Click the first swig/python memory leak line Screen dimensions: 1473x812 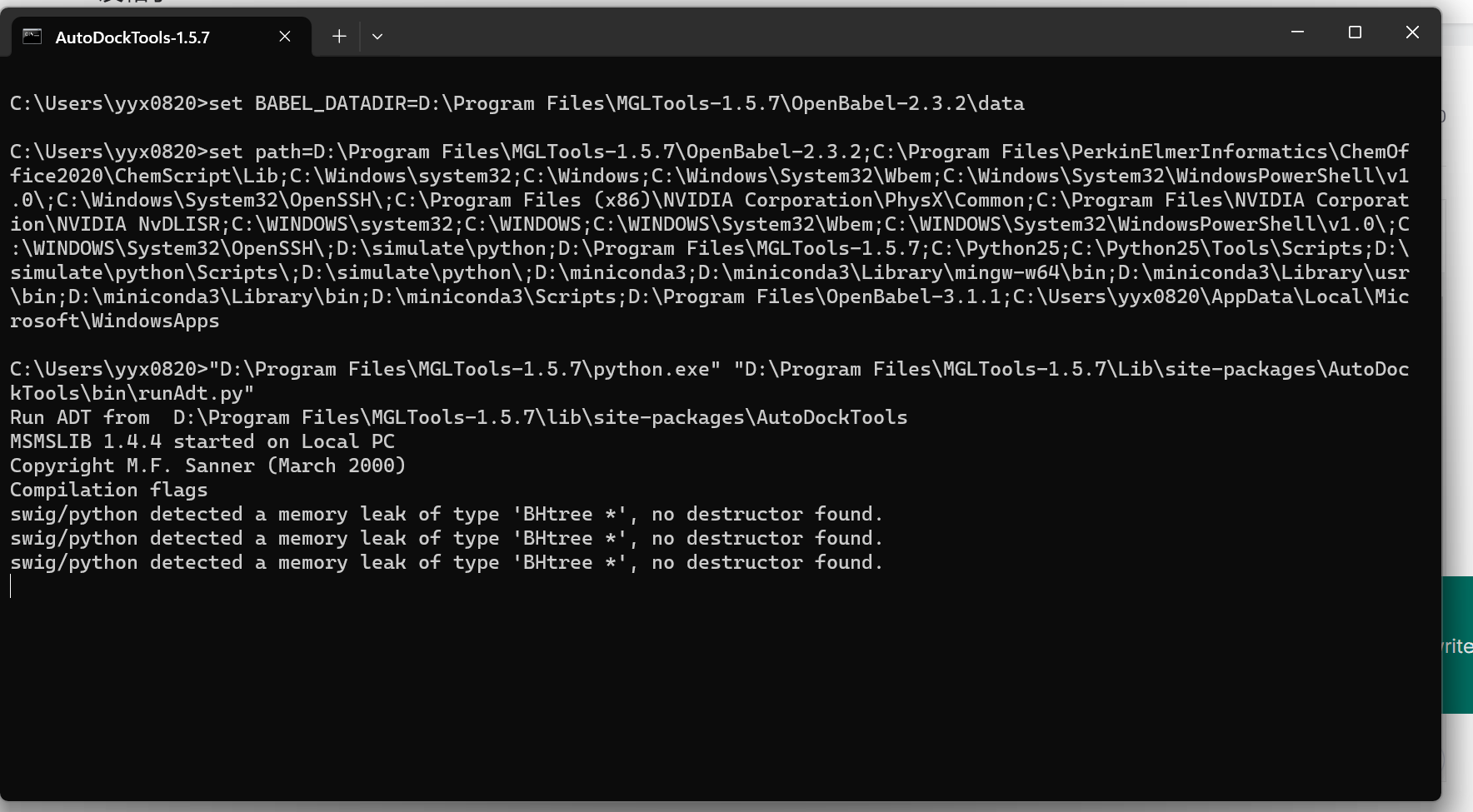[x=446, y=514]
